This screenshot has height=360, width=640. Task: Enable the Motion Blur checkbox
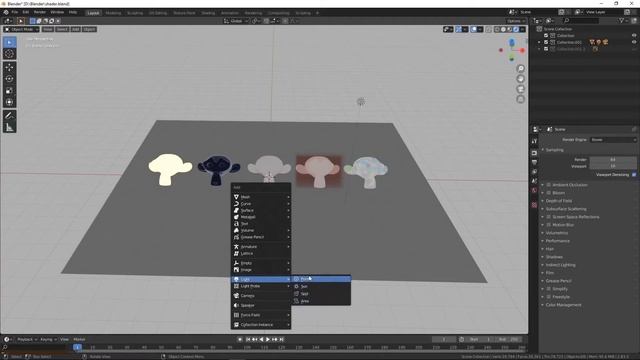point(549,225)
